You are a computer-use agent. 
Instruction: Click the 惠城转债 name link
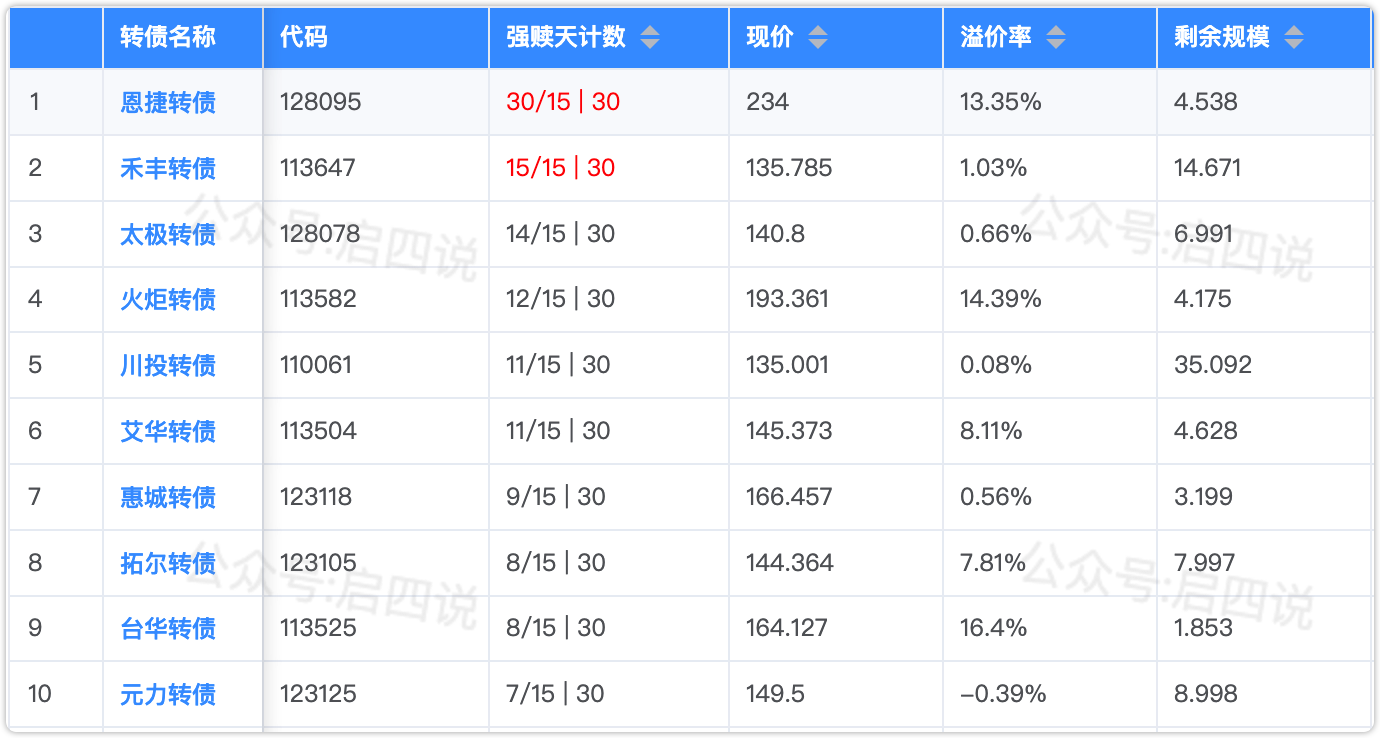click(x=168, y=497)
